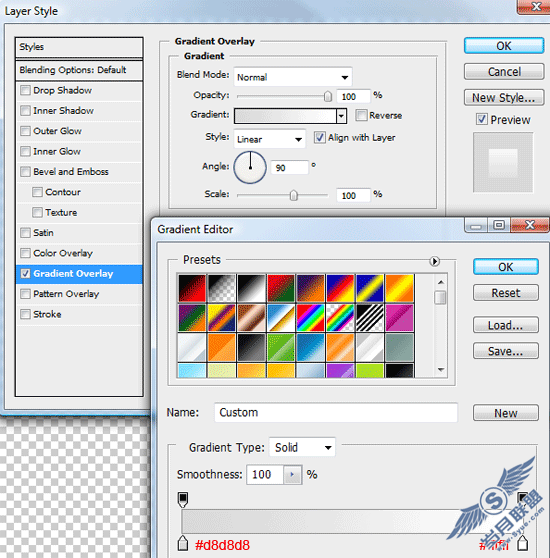Click the left opacity stop above gradient bar

point(183,500)
